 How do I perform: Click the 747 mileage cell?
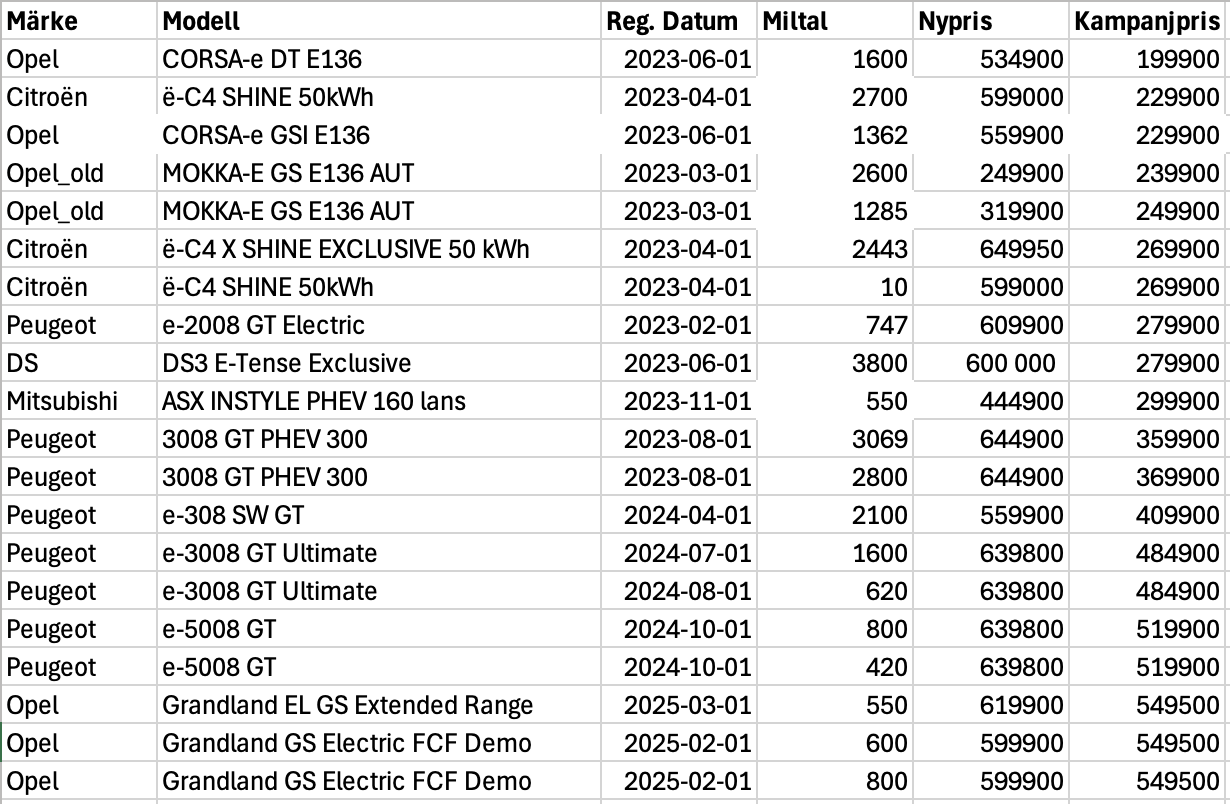click(x=835, y=325)
